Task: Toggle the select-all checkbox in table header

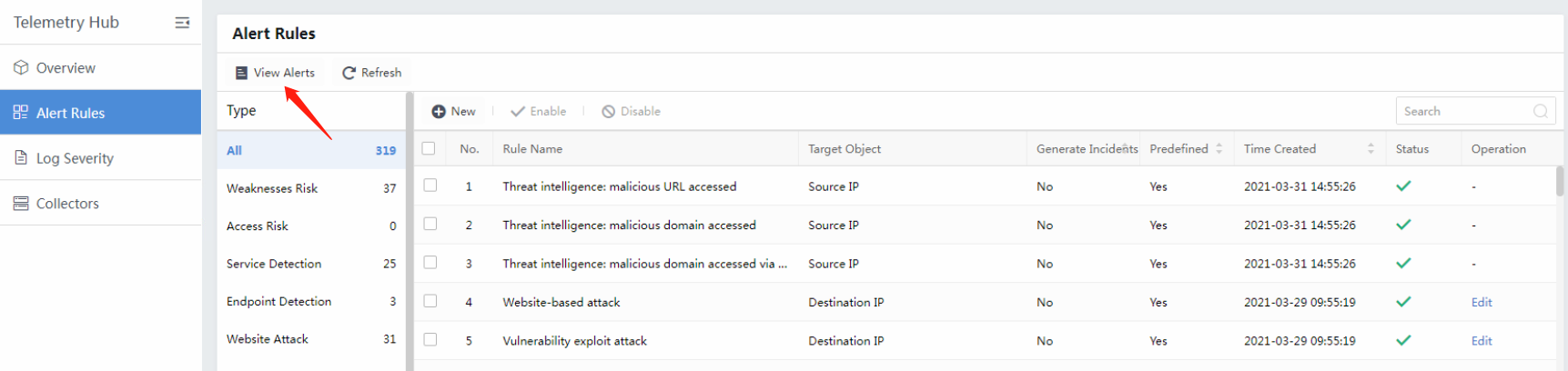Action: click(x=429, y=148)
